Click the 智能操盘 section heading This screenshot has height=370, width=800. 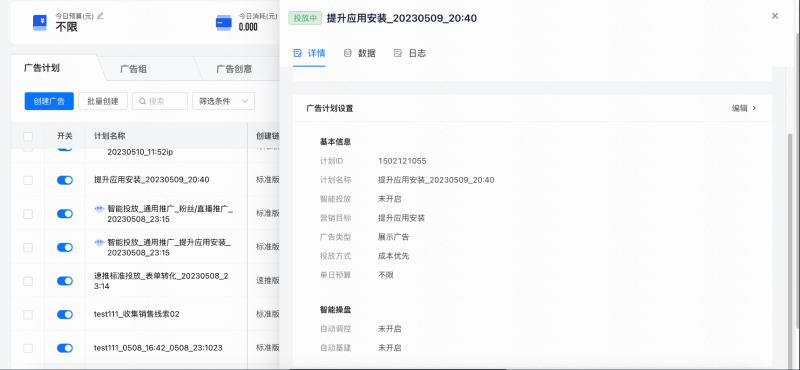click(335, 310)
